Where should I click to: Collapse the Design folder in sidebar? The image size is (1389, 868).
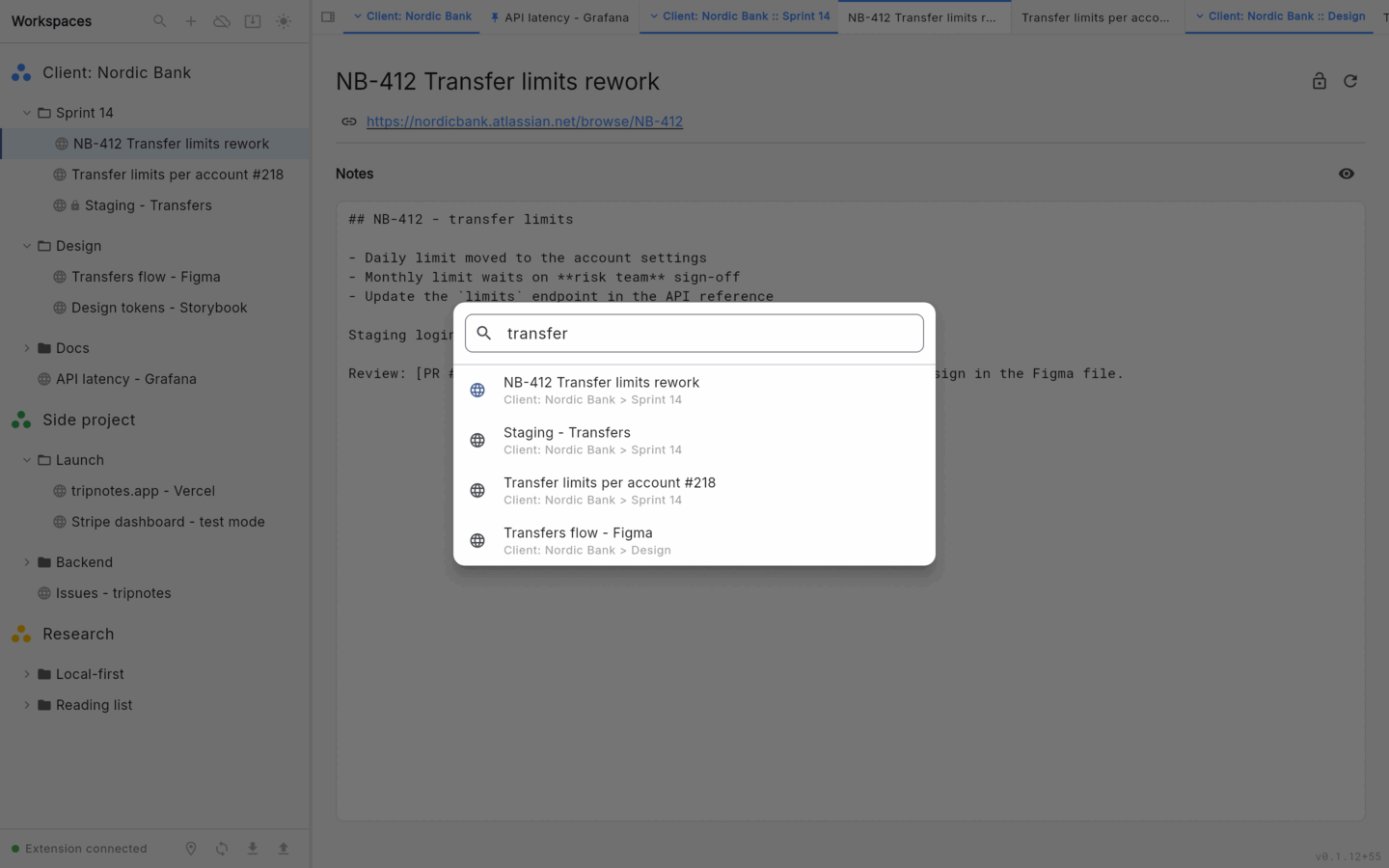(x=27, y=246)
